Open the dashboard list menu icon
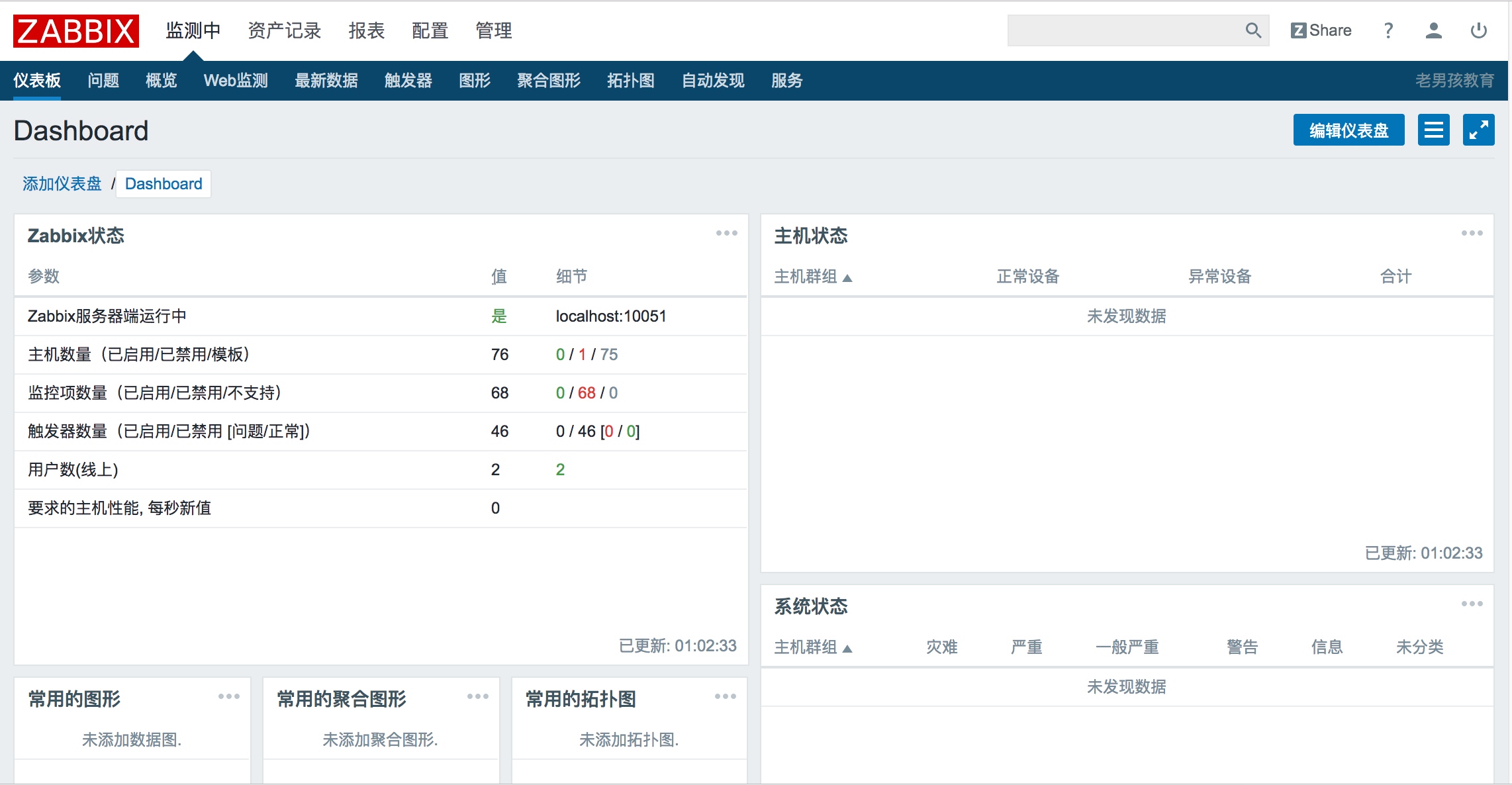This screenshot has width=1512, height=785. pos(1433,130)
